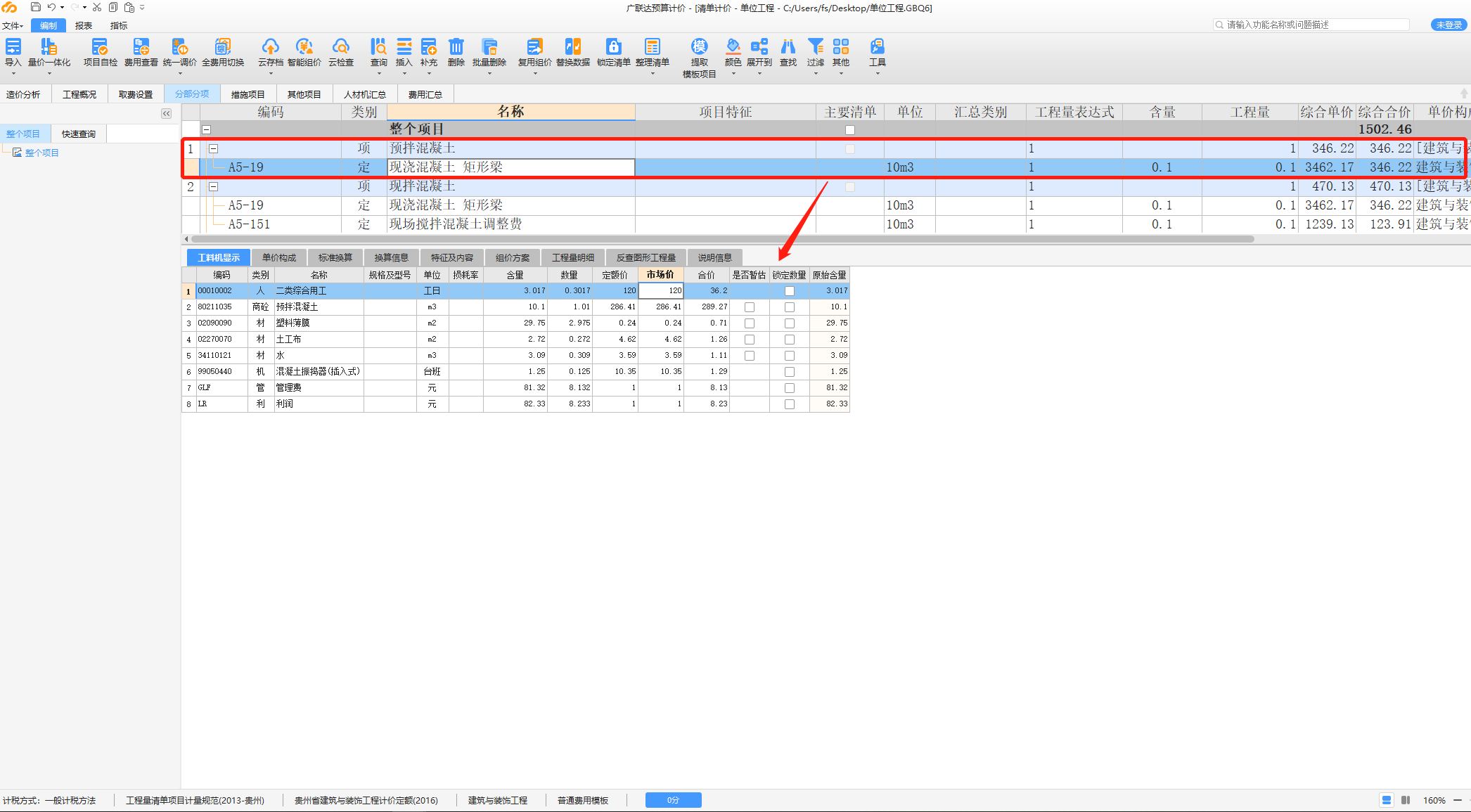
Task: Click the 插入 insert icon
Action: point(404,47)
